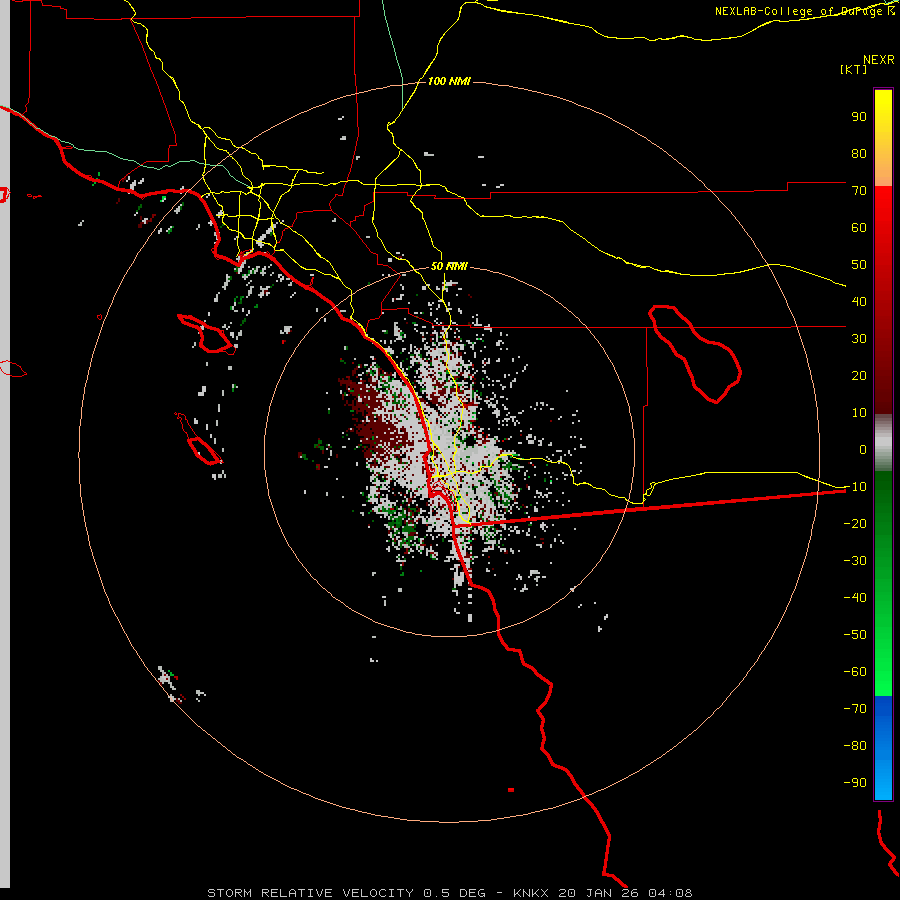This screenshot has width=900, height=900.
Task: Click the -20 value on the velocity scale
Action: pyautogui.click(x=855, y=524)
